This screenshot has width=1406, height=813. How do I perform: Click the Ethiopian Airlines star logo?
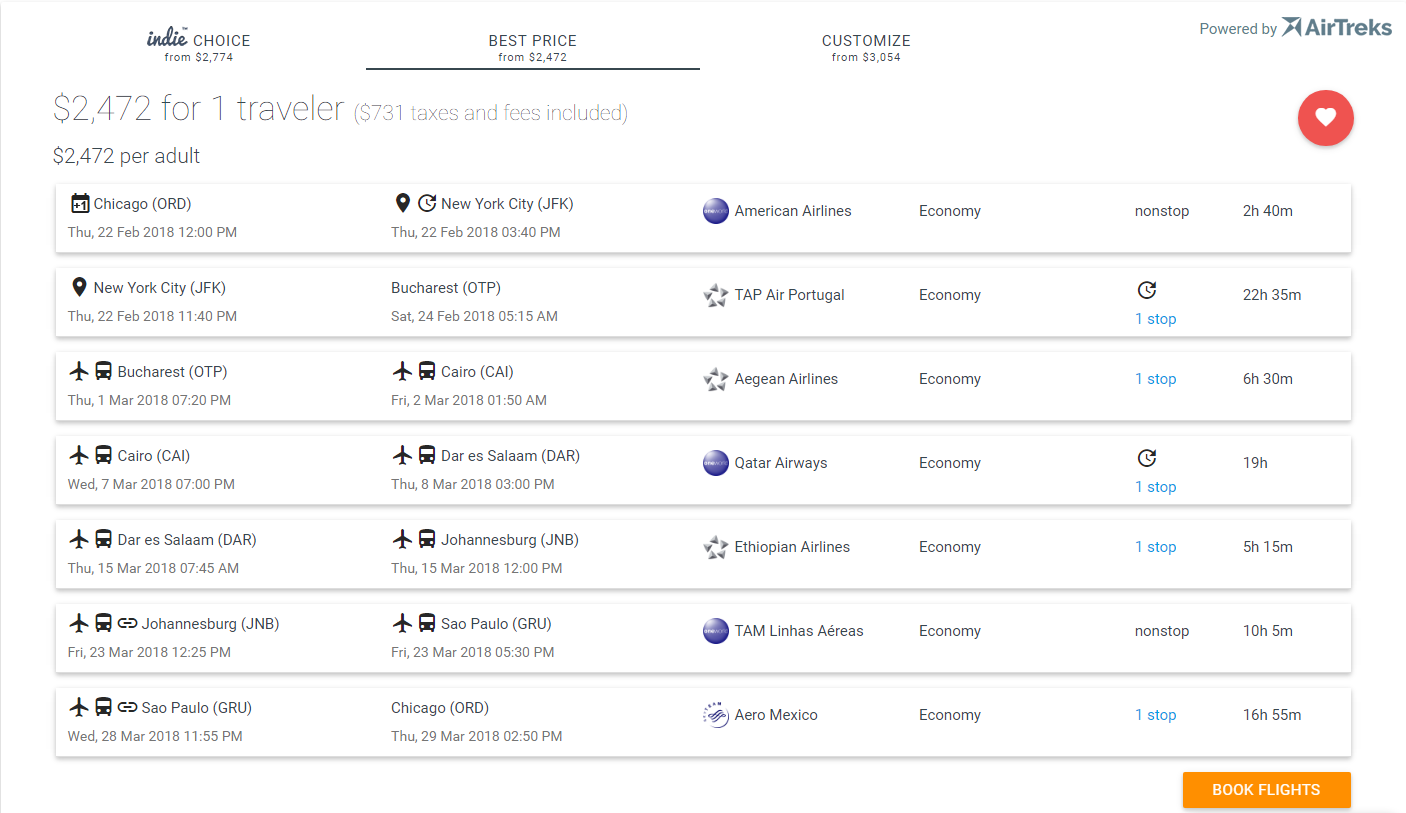716,547
